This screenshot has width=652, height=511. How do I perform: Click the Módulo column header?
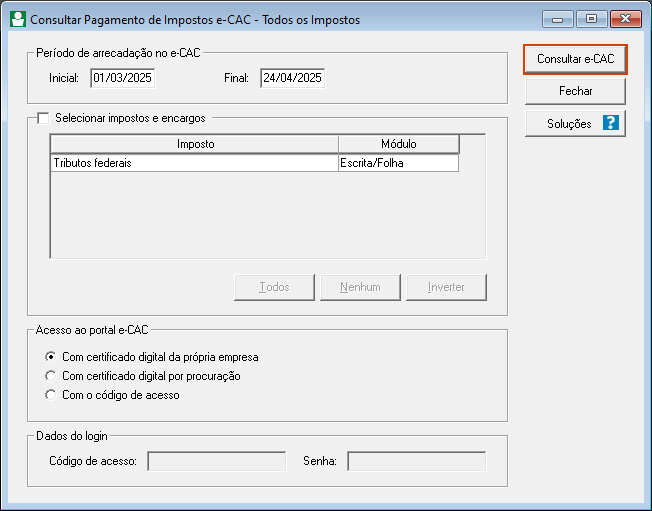399,144
